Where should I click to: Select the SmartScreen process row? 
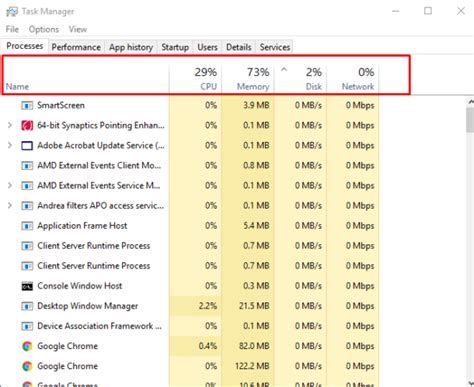pos(190,106)
